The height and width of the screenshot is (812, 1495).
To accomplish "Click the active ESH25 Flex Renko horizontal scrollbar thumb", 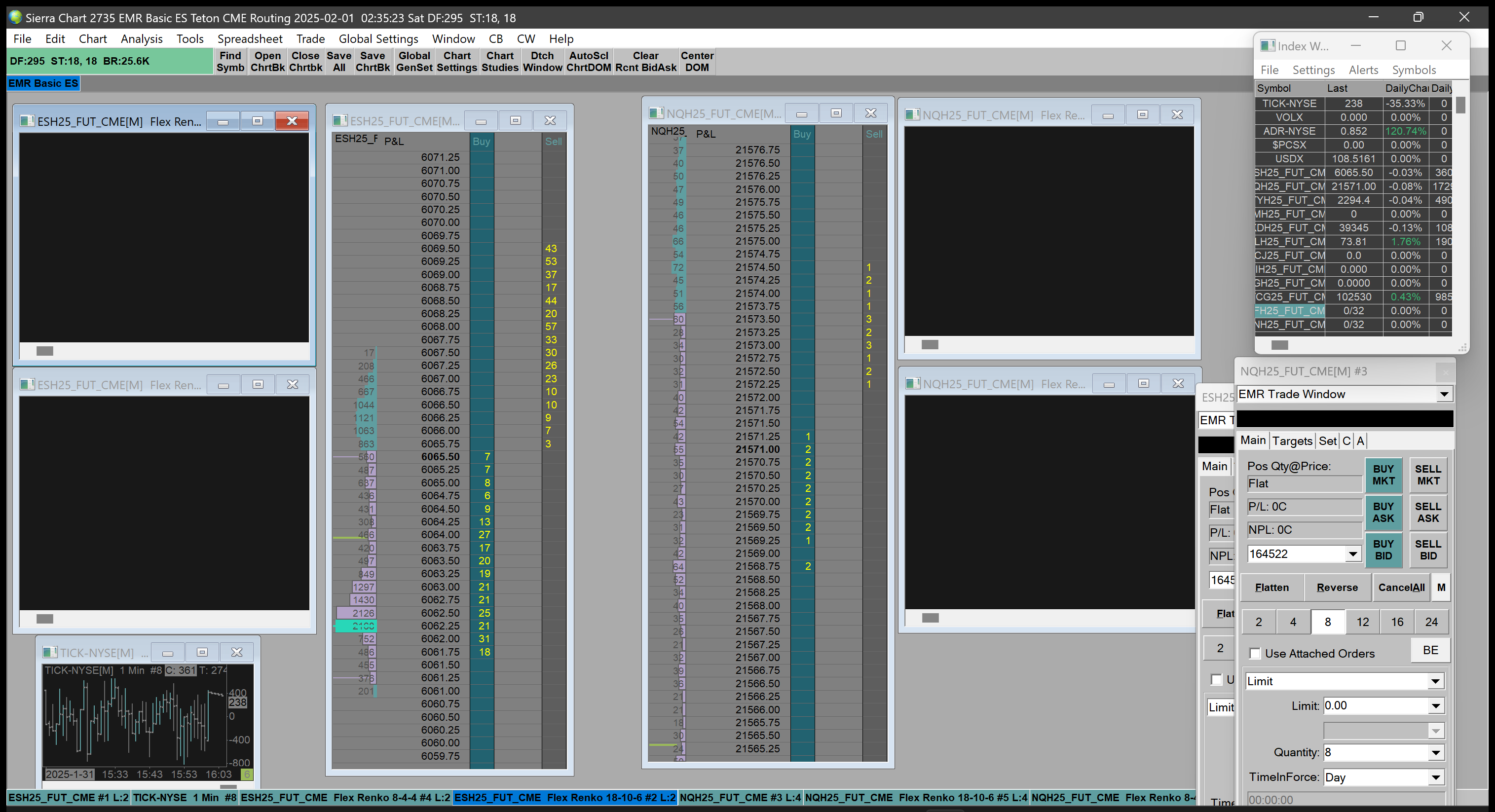I will [x=45, y=351].
